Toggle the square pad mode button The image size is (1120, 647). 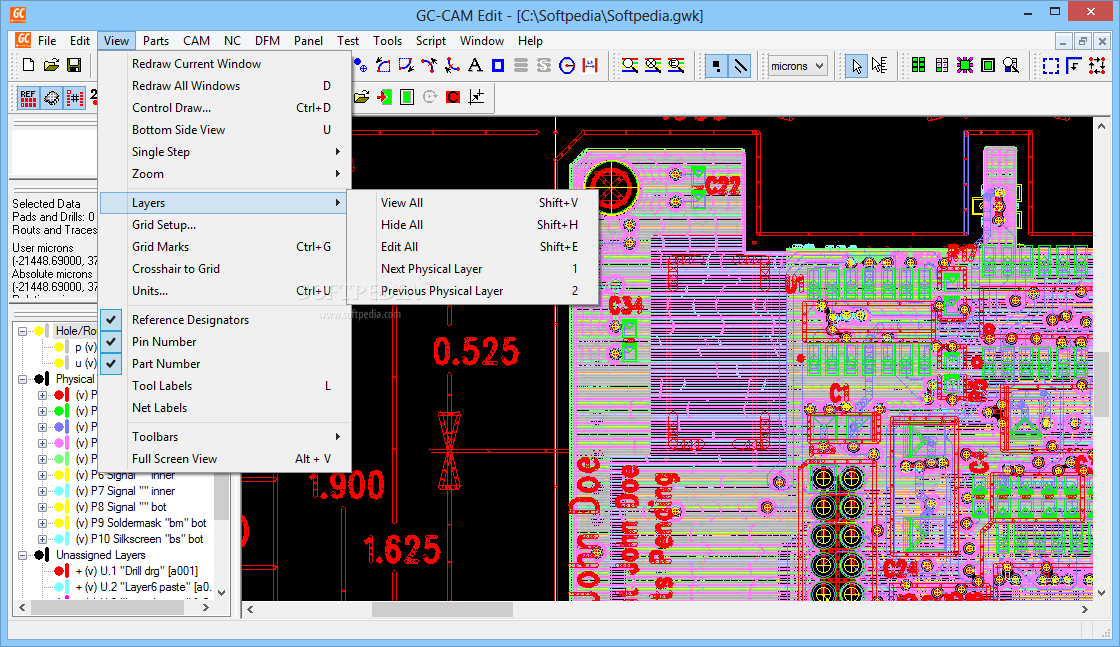pyautogui.click(x=716, y=66)
